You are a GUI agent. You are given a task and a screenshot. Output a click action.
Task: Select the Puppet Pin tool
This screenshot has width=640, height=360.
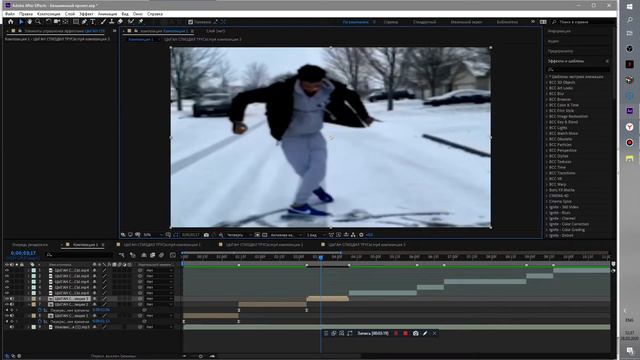pos(141,22)
